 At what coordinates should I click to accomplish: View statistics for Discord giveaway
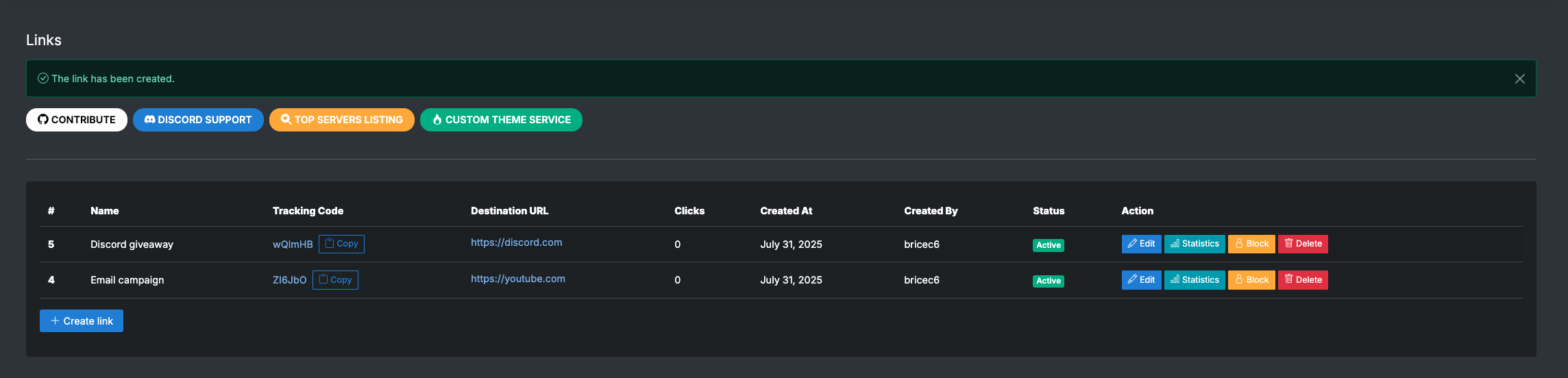[x=1195, y=244]
